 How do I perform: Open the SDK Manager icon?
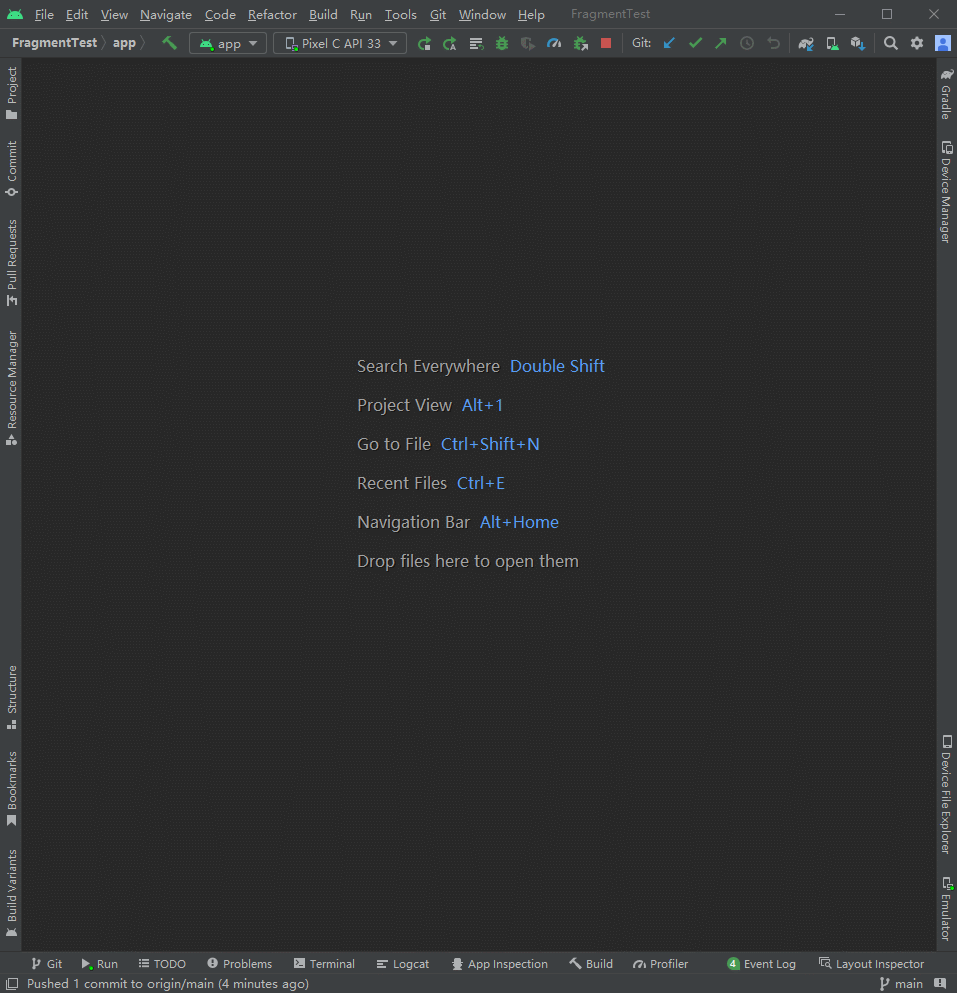coord(858,43)
